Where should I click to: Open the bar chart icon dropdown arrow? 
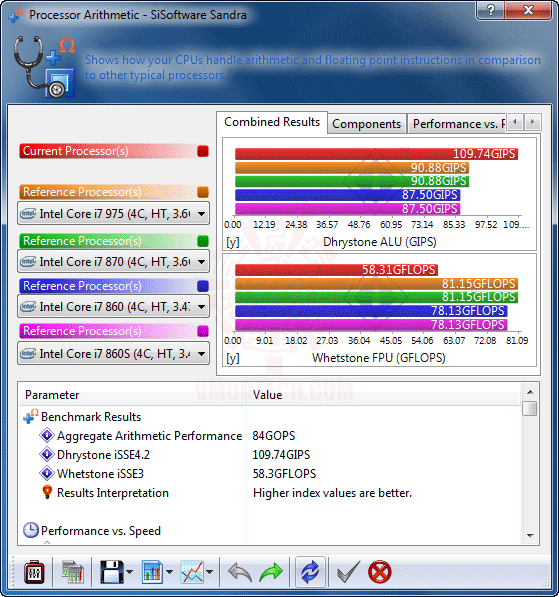pyautogui.click(x=169, y=572)
